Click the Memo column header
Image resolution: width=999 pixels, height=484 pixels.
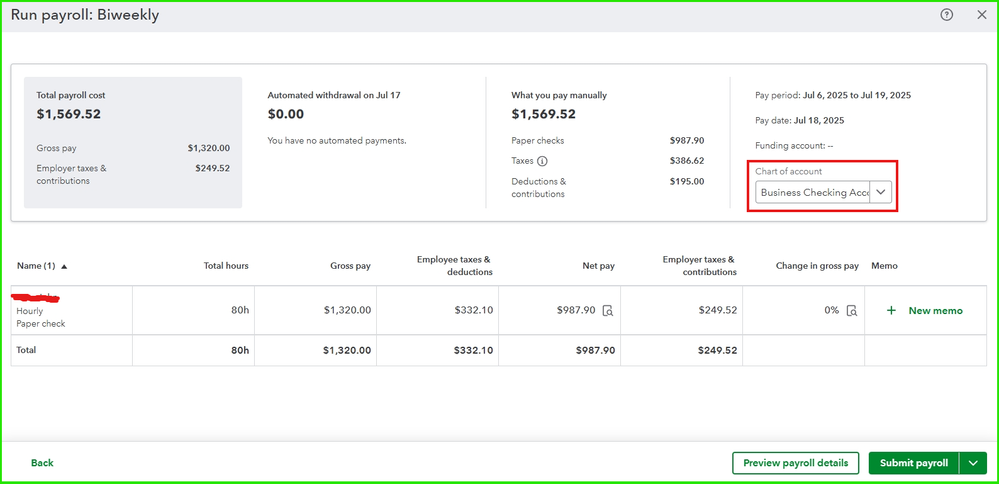(884, 266)
